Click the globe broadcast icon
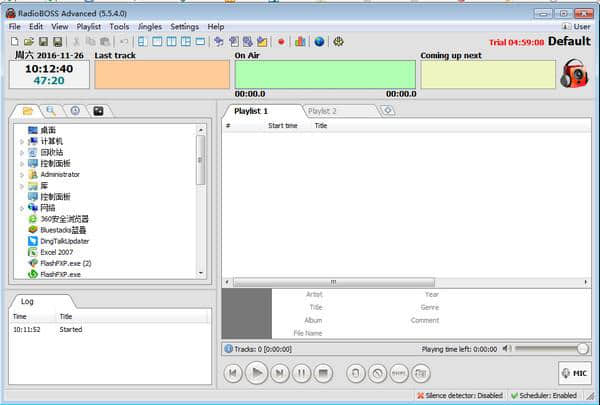The width and height of the screenshot is (600, 405). (x=319, y=42)
